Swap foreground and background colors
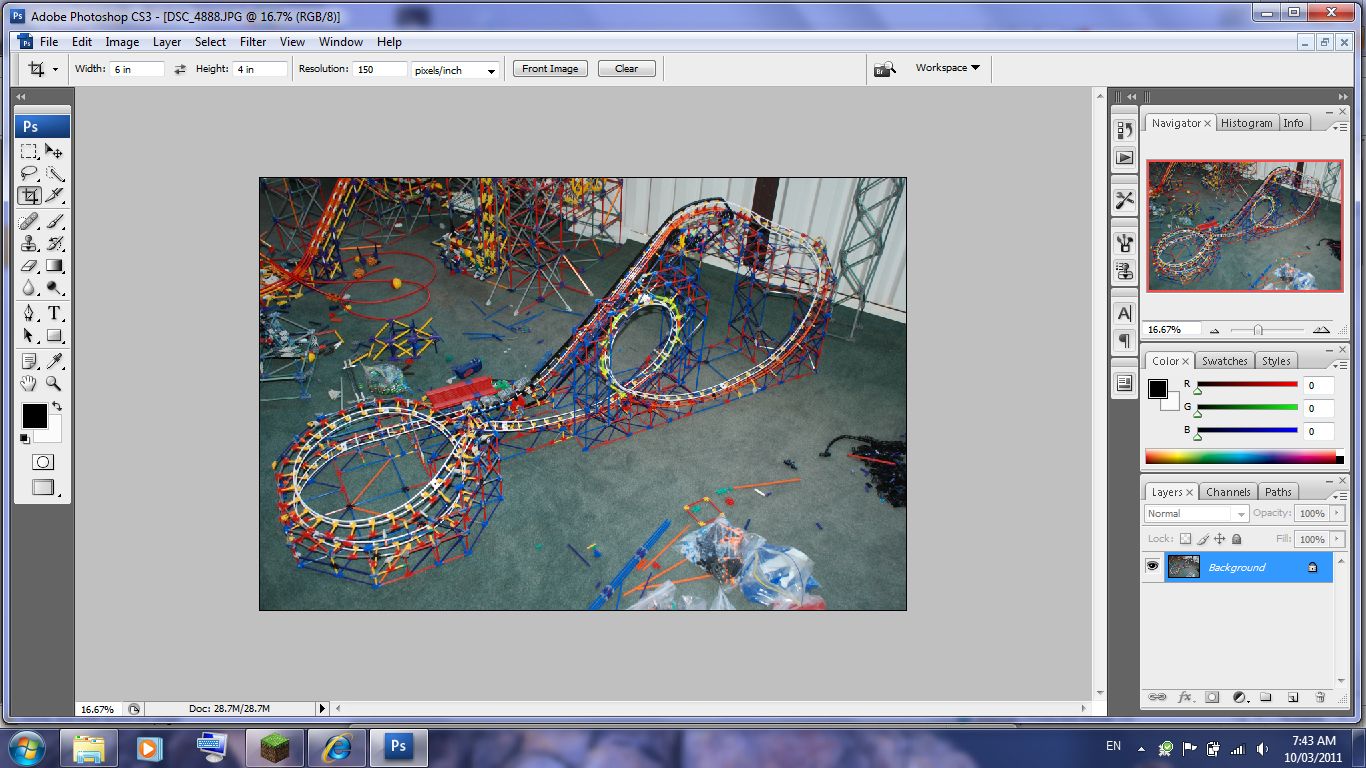This screenshot has height=768, width=1366. pos(57,406)
